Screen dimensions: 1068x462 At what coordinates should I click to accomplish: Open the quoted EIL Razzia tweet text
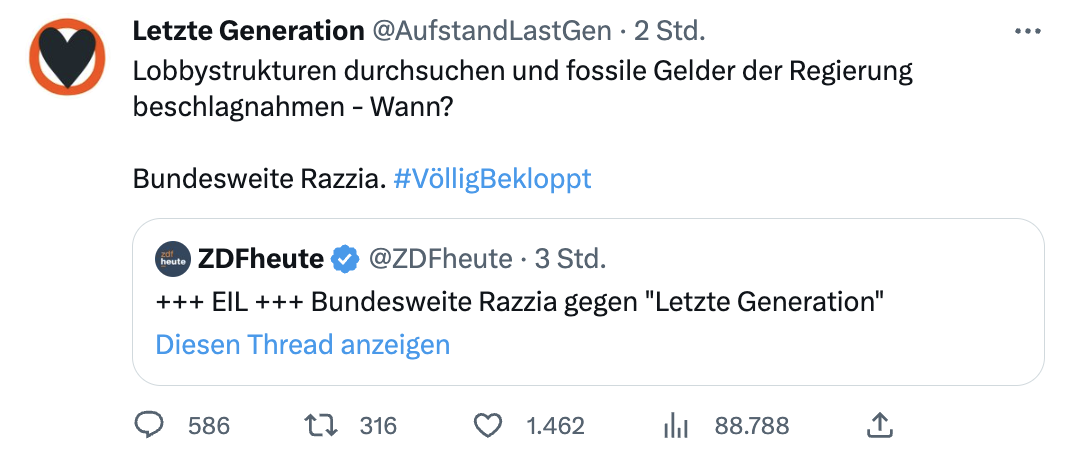coord(521,302)
